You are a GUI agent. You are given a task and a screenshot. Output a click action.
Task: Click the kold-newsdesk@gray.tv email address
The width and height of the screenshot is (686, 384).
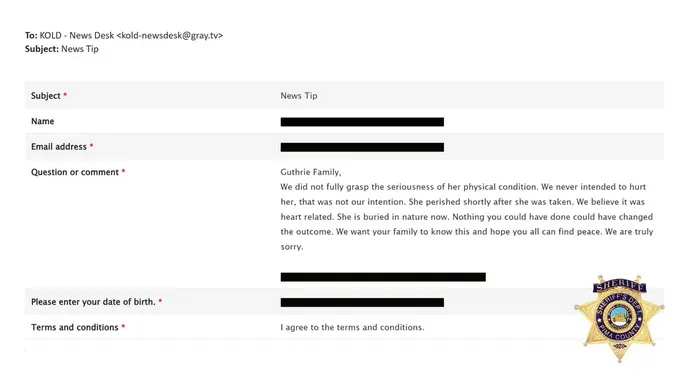click(x=170, y=35)
